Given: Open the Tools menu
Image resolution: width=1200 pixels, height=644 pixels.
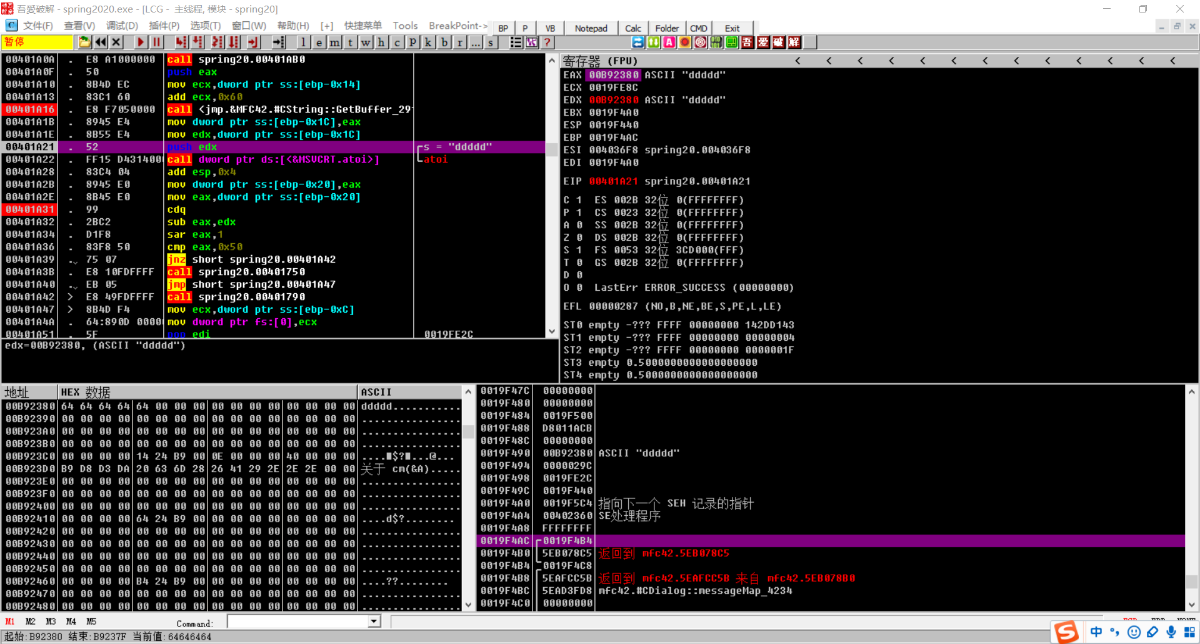Looking at the screenshot, I should tap(405, 26).
